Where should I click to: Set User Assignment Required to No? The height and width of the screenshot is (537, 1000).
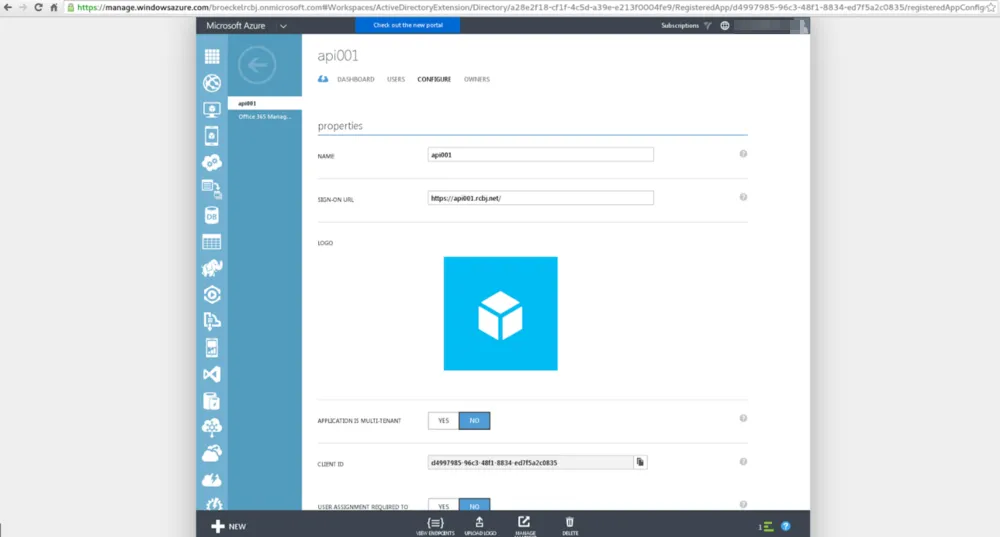[474, 504]
